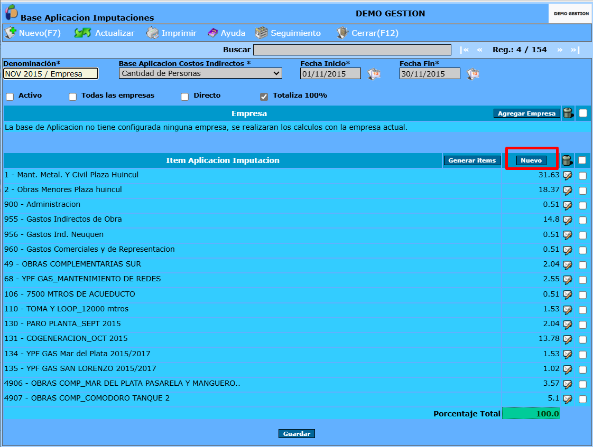Click trash icon in Empresa header
The width and height of the screenshot is (593, 447).
click(x=568, y=113)
